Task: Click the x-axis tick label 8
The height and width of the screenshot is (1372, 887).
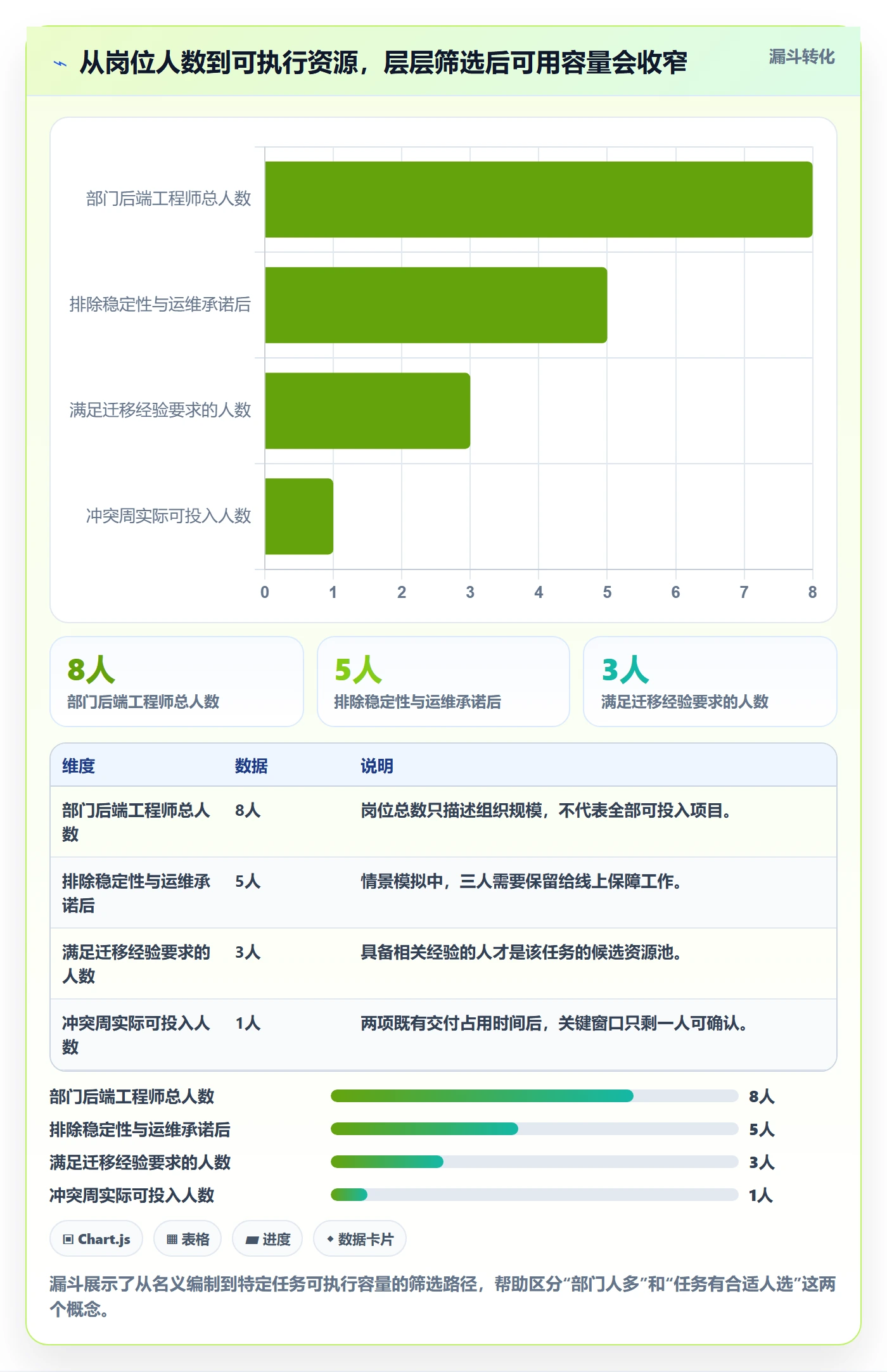Action: point(812,592)
